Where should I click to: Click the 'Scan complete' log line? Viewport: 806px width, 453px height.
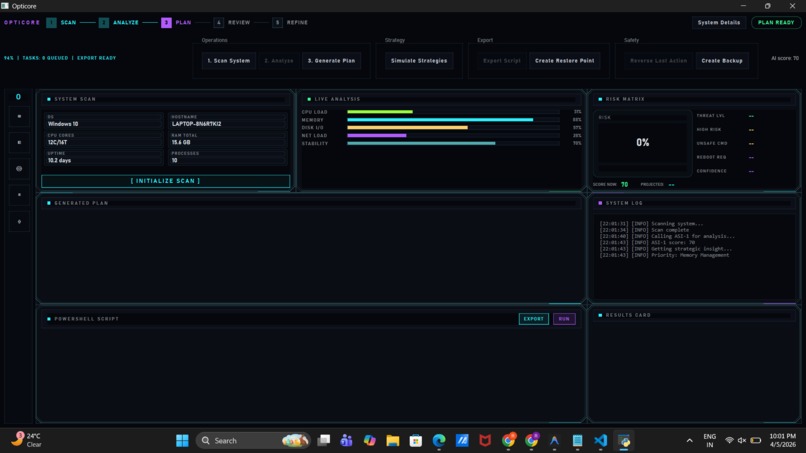point(644,230)
